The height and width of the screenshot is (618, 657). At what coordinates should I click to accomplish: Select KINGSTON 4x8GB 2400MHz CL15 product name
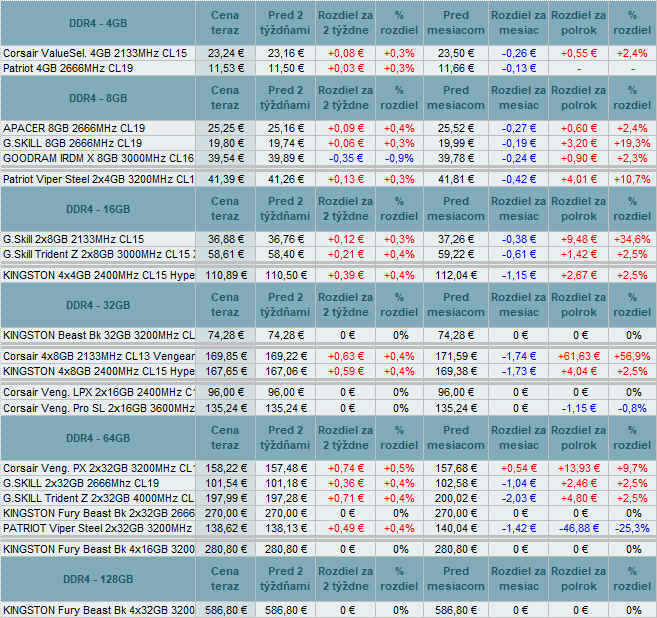pyautogui.click(x=98, y=371)
